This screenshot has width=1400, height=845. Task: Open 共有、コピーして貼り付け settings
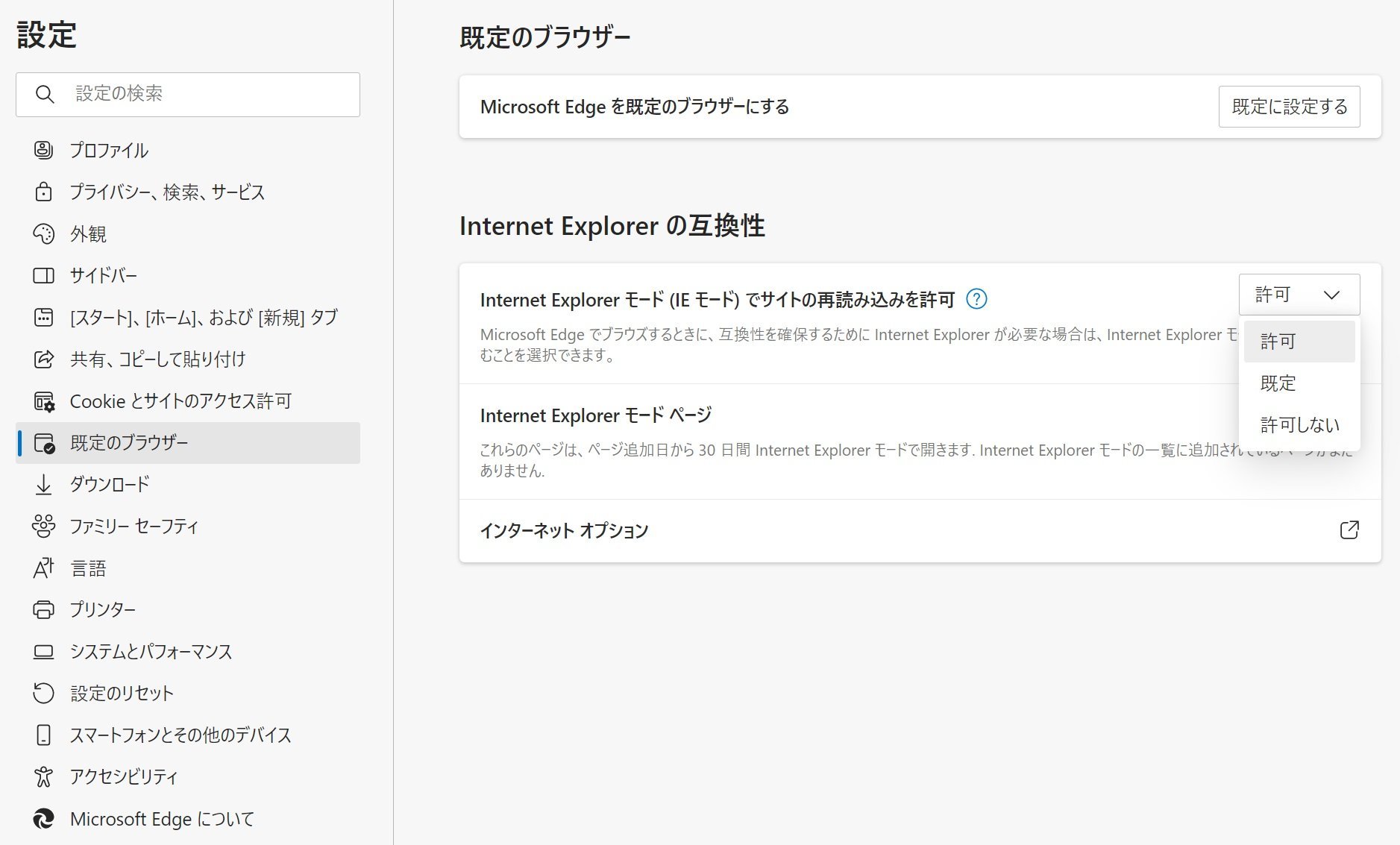click(x=188, y=359)
